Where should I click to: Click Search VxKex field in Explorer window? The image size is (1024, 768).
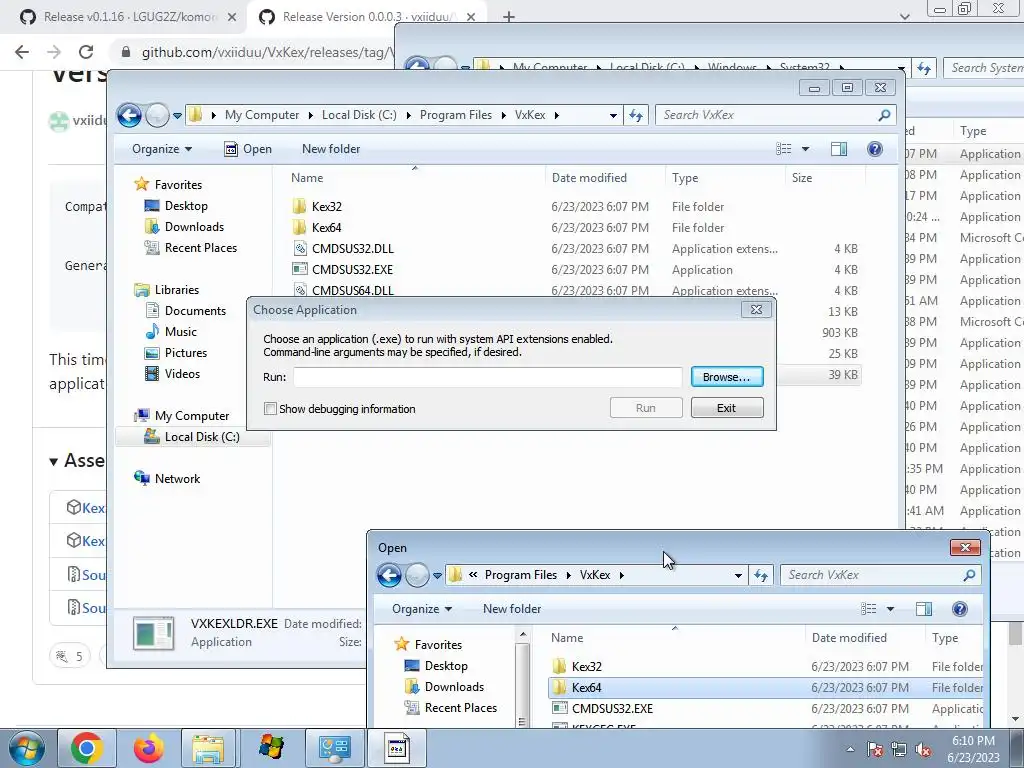tap(775, 115)
